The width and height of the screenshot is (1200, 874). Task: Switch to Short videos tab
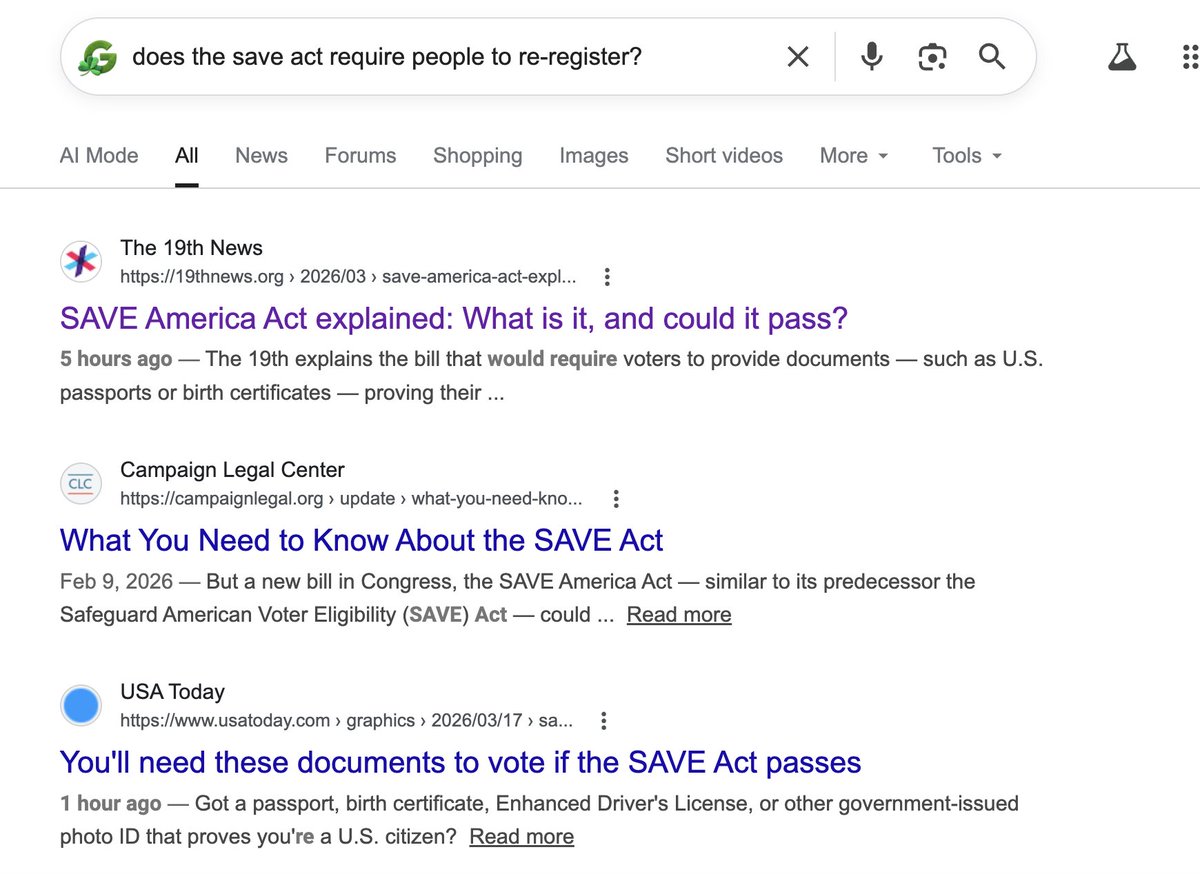(724, 156)
